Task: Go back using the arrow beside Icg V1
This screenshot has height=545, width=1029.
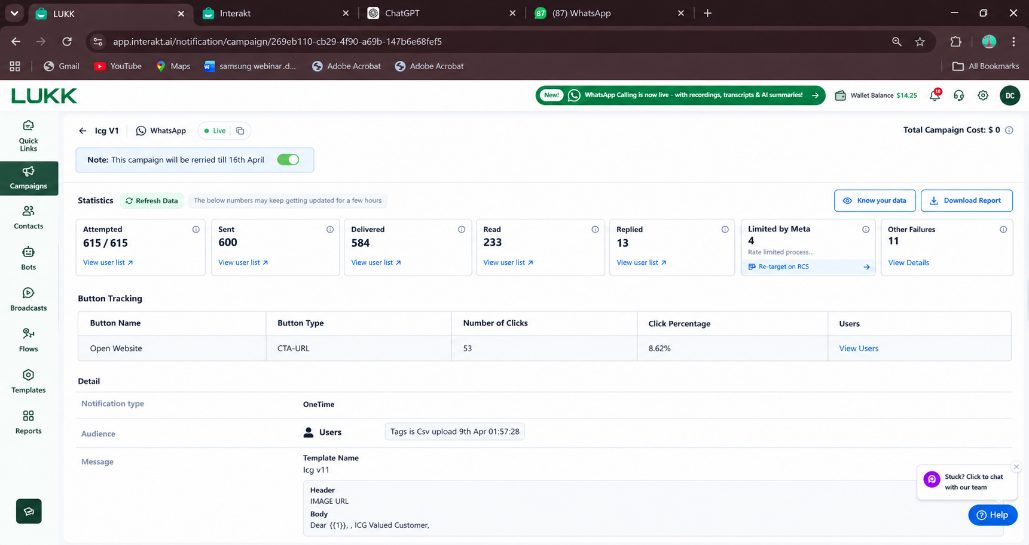Action: pyautogui.click(x=83, y=131)
